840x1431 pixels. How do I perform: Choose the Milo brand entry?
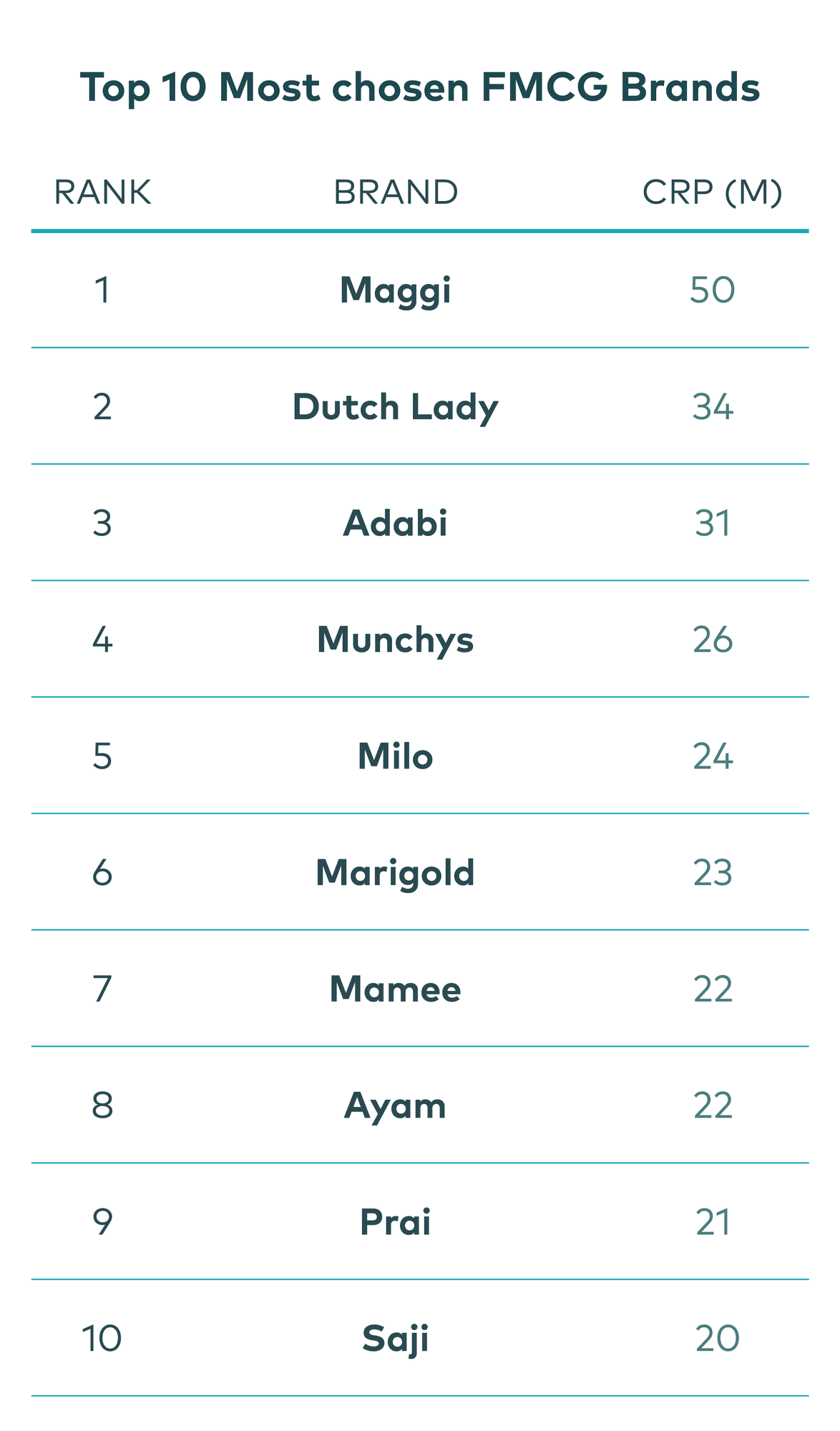coord(396,756)
